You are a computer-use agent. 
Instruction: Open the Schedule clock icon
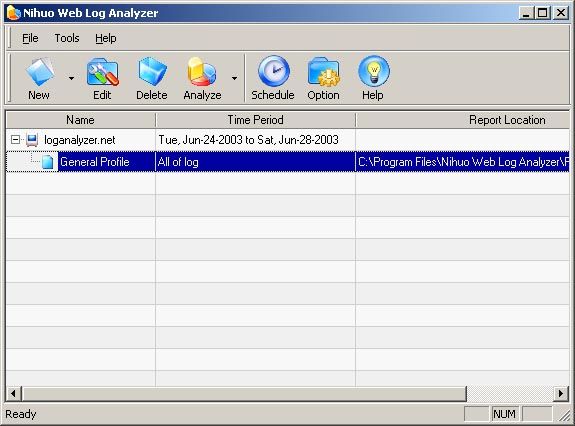pyautogui.click(x=274, y=71)
